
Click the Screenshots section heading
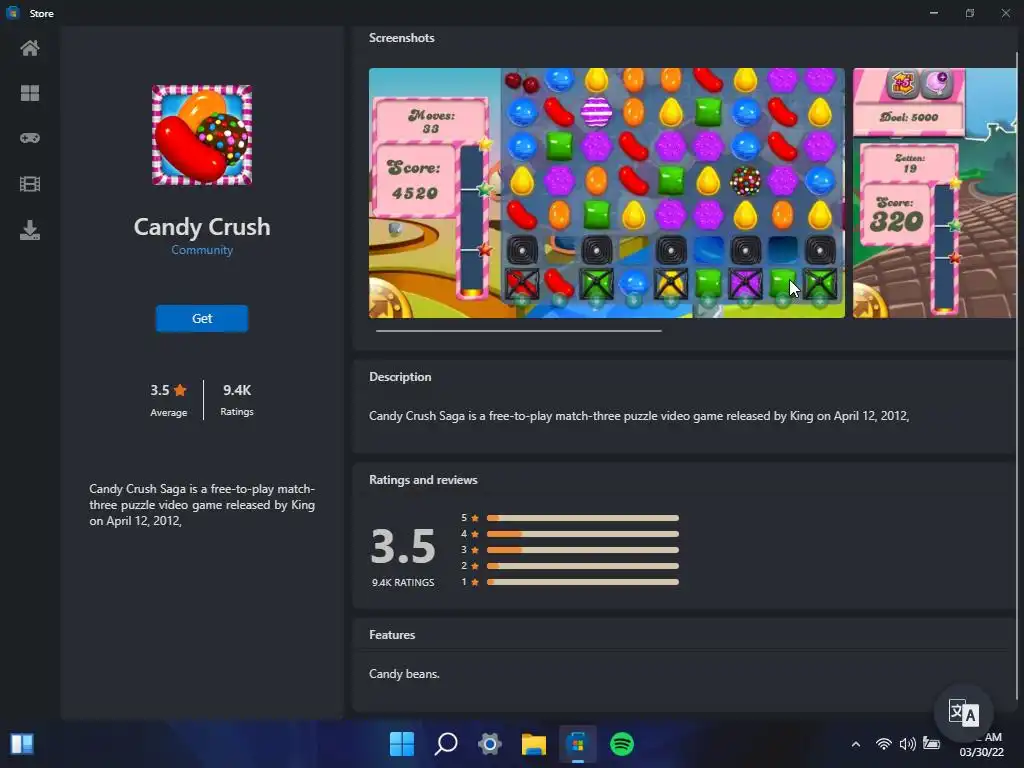402,38
